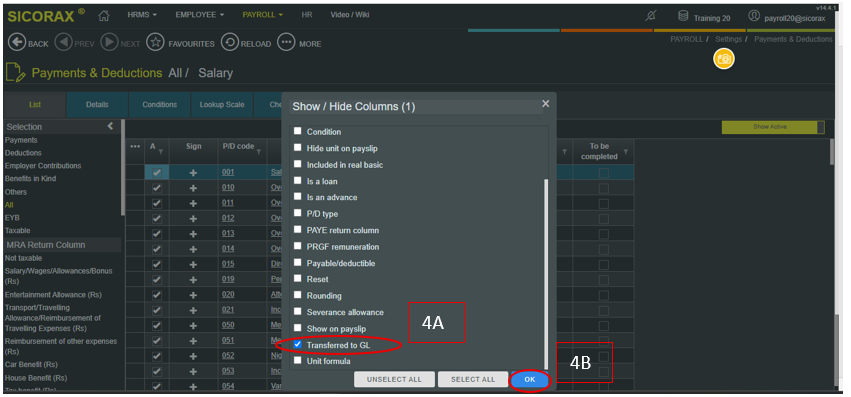Tick the Is an advance checkbox
Screen dimensions: 851x397
pos(297,197)
